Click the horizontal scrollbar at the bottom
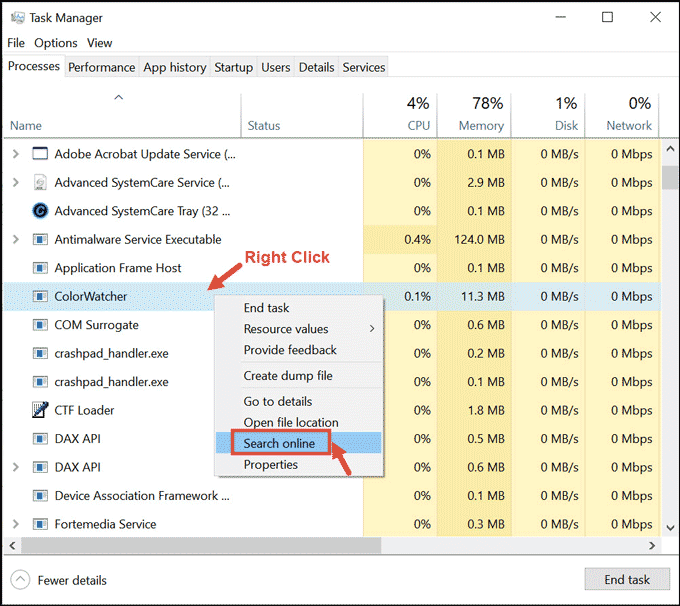 point(300,546)
